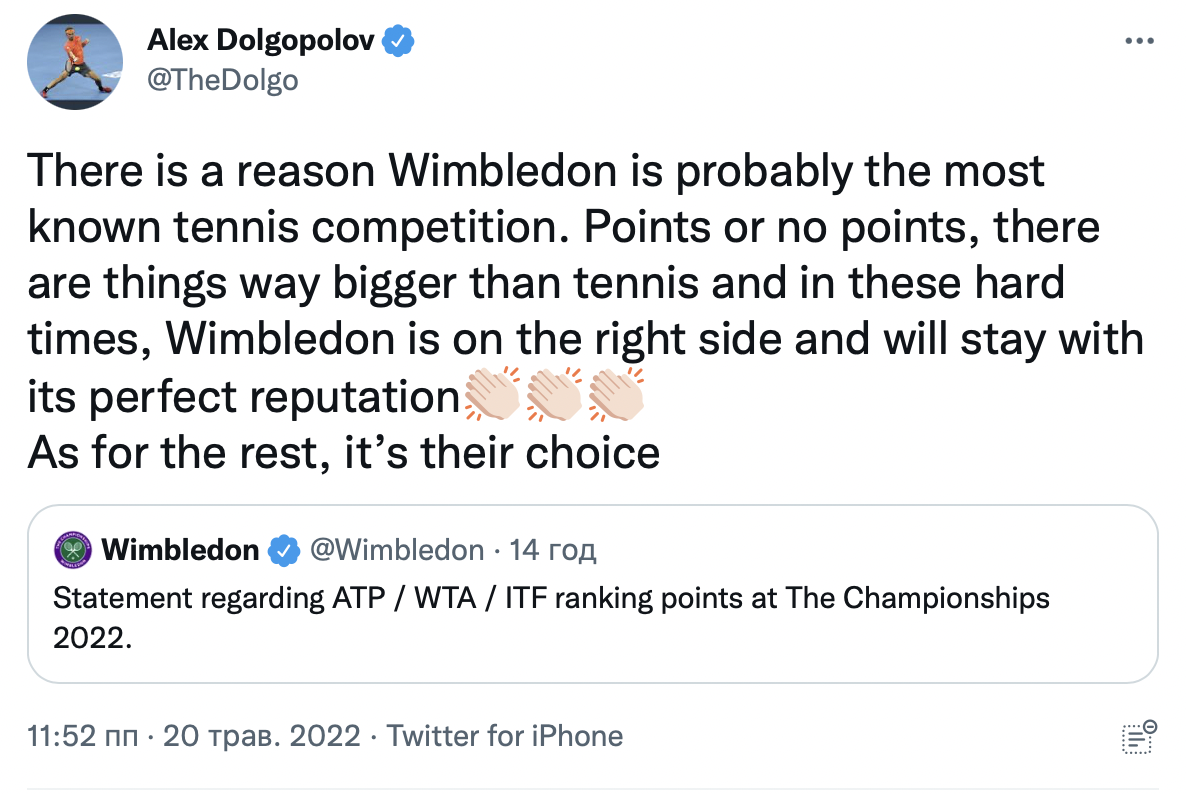Click the first clapping hands emoji
1186x794 pixels.
click(x=493, y=397)
